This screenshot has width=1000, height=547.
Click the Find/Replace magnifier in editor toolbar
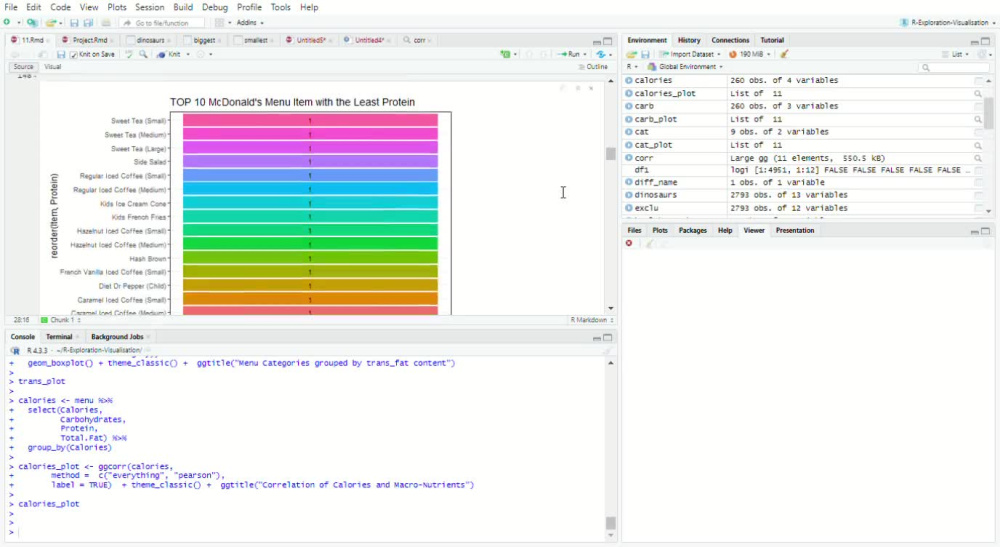click(x=143, y=55)
